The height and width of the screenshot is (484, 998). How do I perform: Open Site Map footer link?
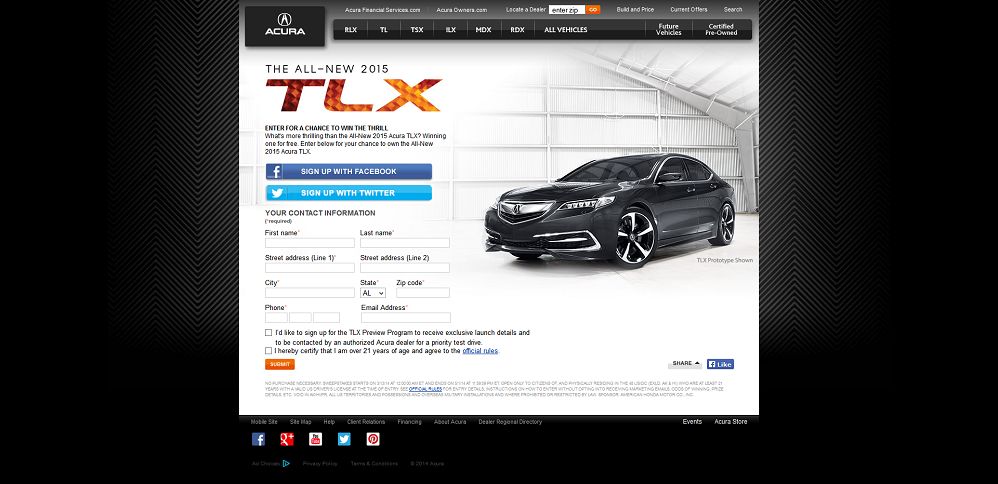(x=300, y=422)
